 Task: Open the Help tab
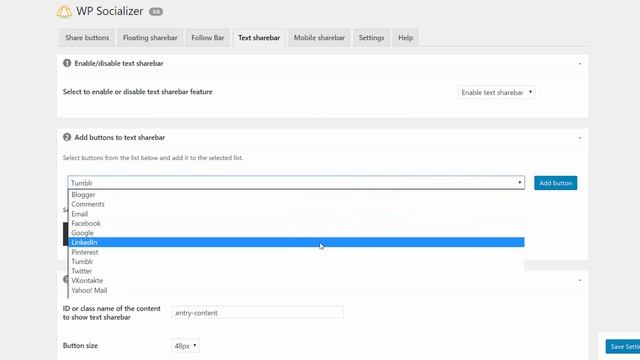(x=405, y=38)
